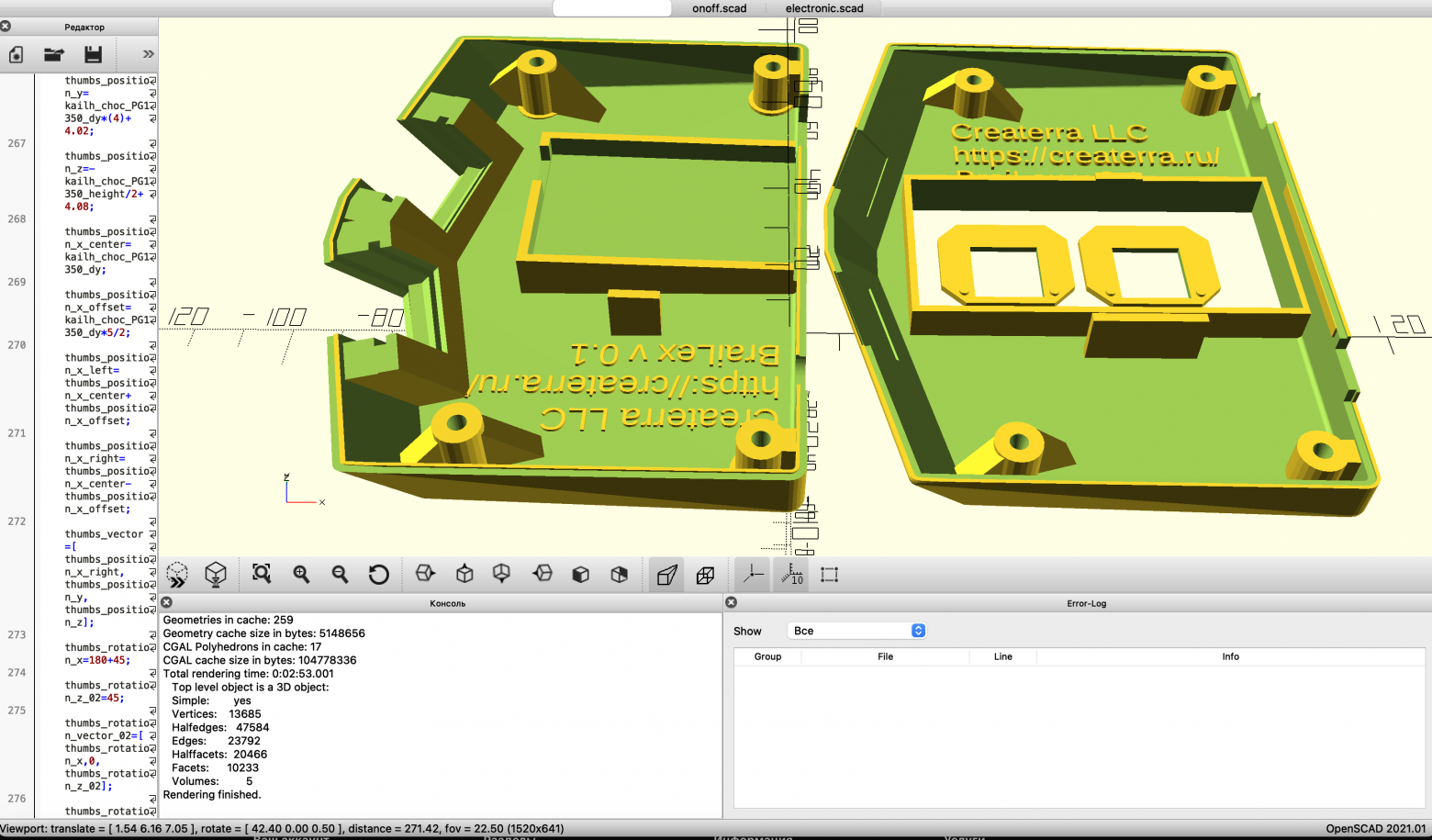Open a file using the folder icon

tap(54, 55)
